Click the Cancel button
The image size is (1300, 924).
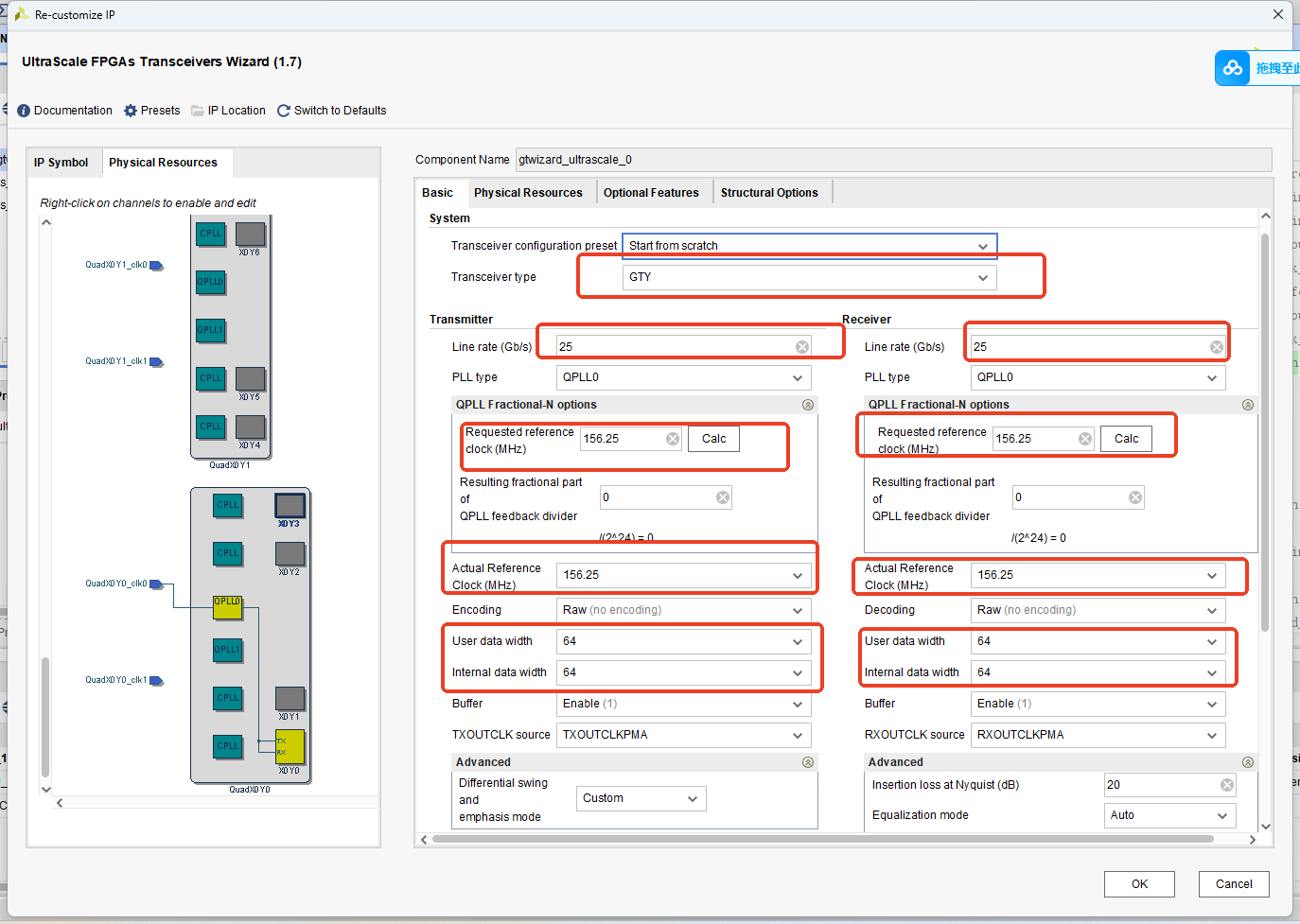tap(1234, 884)
